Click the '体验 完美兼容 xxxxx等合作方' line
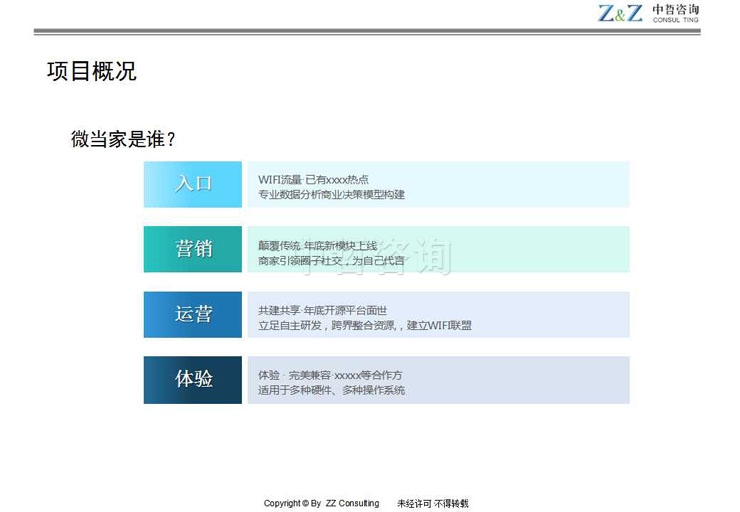 pyautogui.click(x=330, y=375)
